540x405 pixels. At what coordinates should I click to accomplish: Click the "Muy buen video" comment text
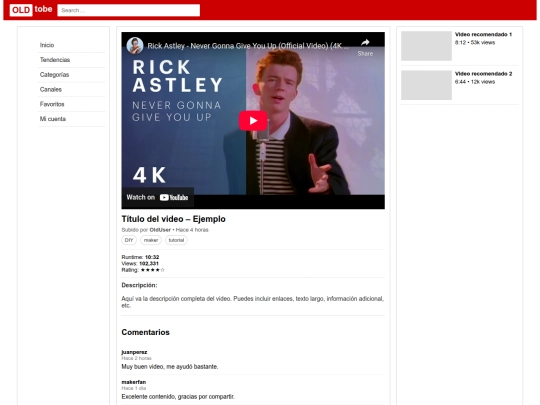click(170, 367)
